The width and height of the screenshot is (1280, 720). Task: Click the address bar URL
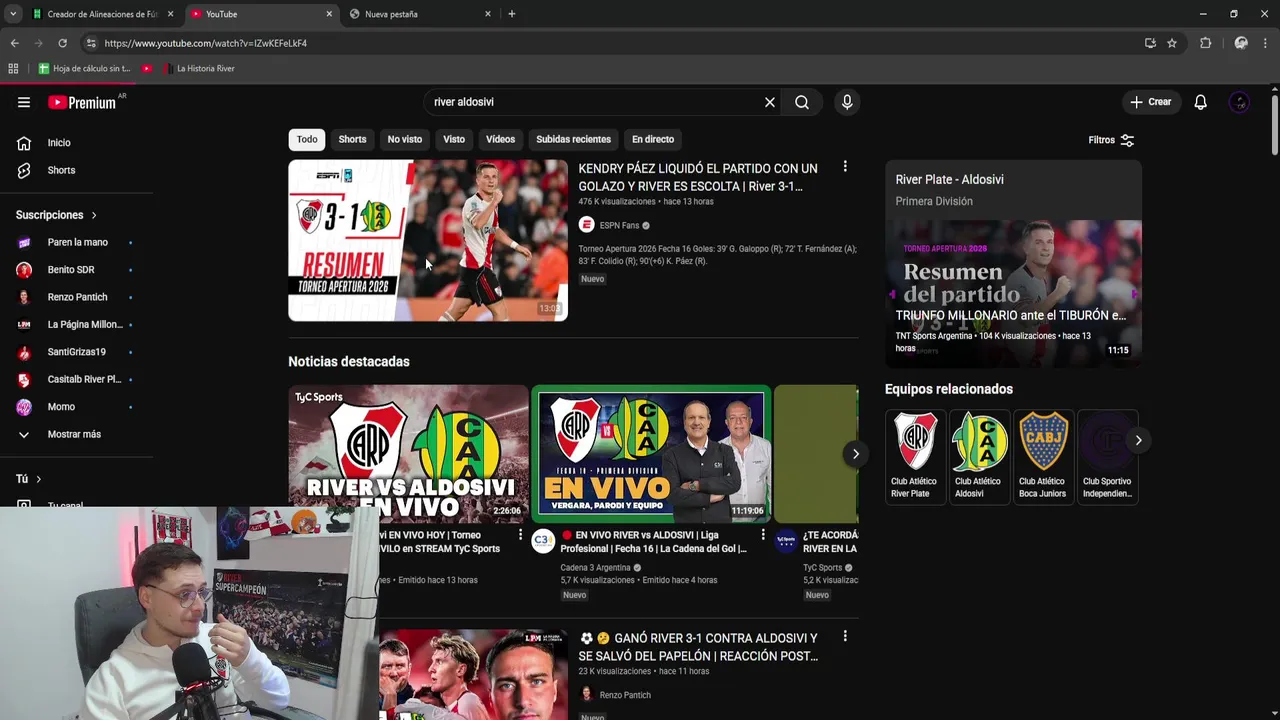tap(205, 43)
